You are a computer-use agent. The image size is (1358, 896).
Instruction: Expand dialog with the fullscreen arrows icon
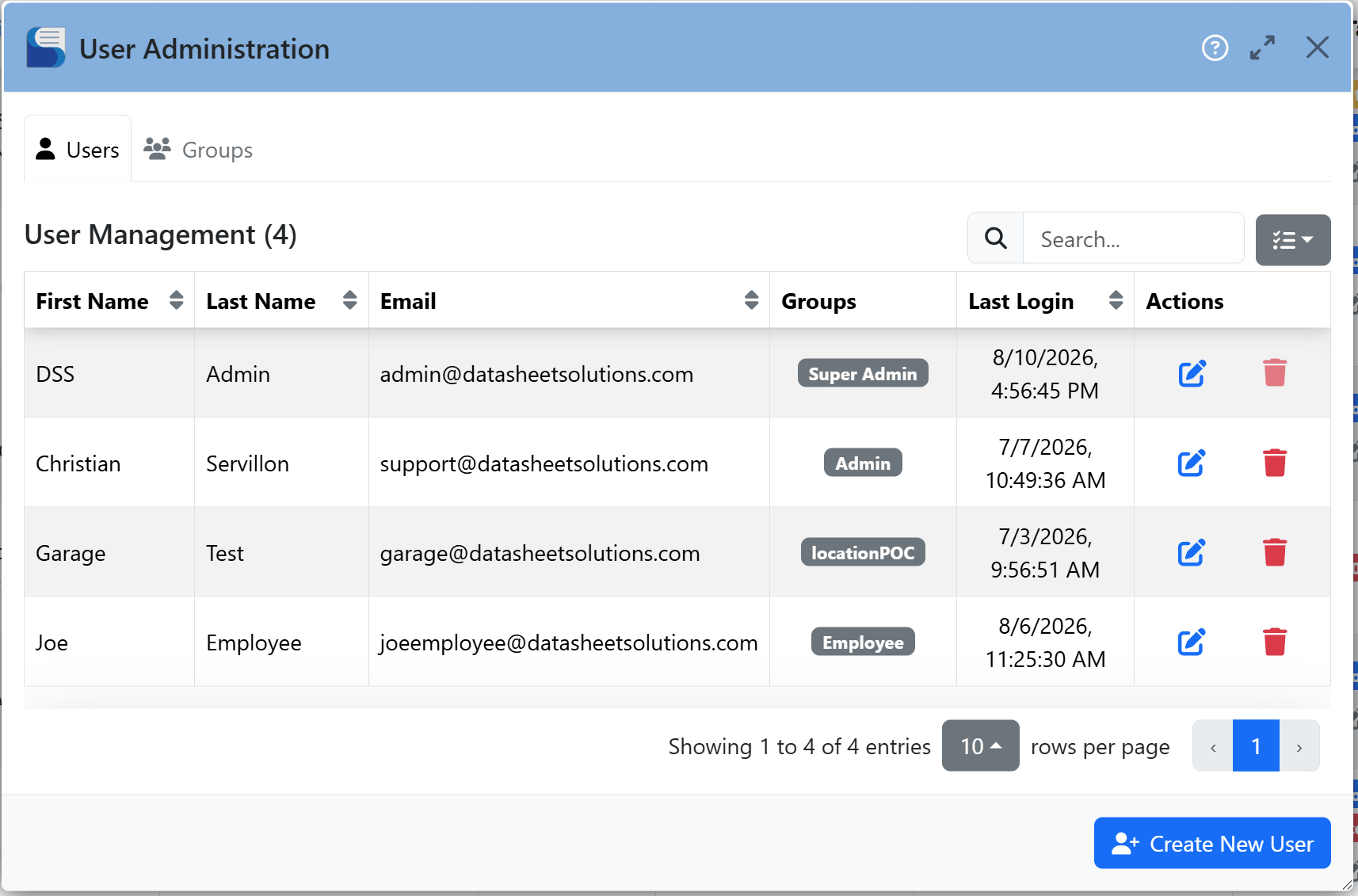point(1263,48)
